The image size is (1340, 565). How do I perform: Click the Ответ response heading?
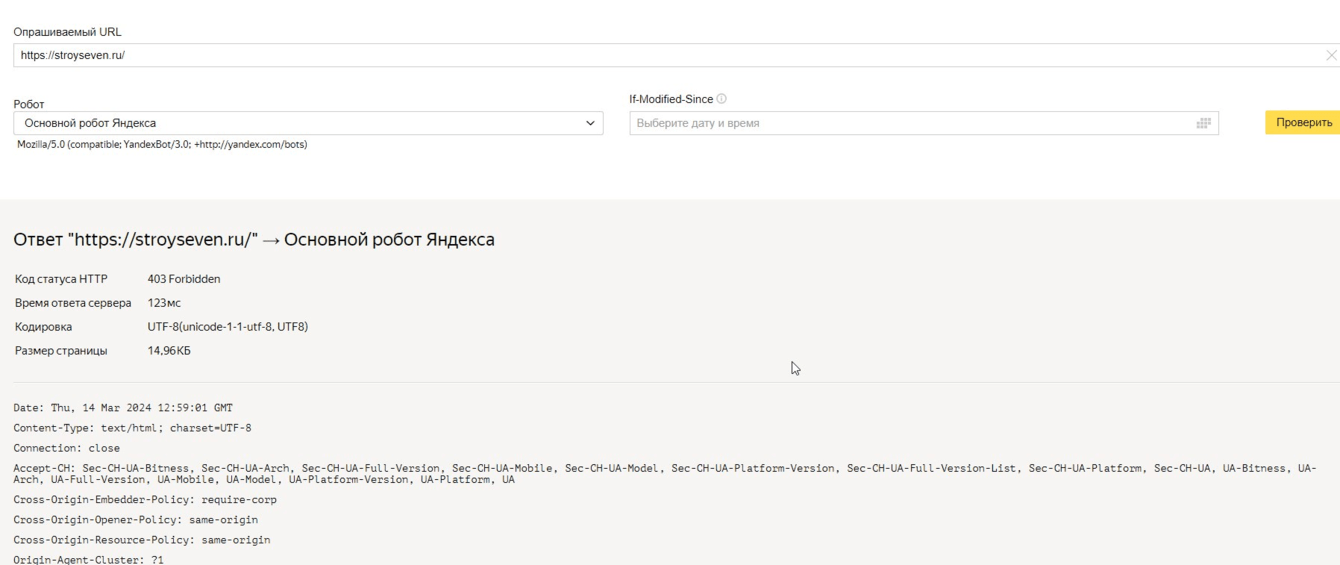pyautogui.click(x=254, y=240)
